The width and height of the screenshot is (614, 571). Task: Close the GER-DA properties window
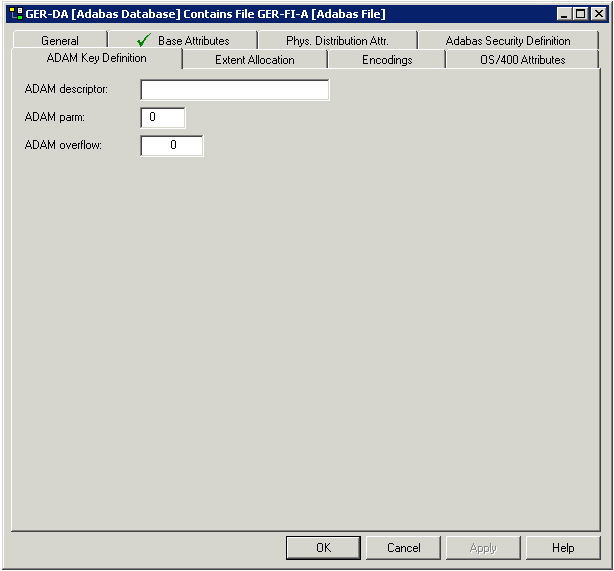pos(597,14)
